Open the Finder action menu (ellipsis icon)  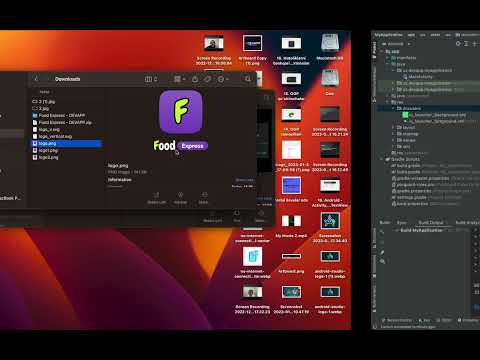pos(223,79)
